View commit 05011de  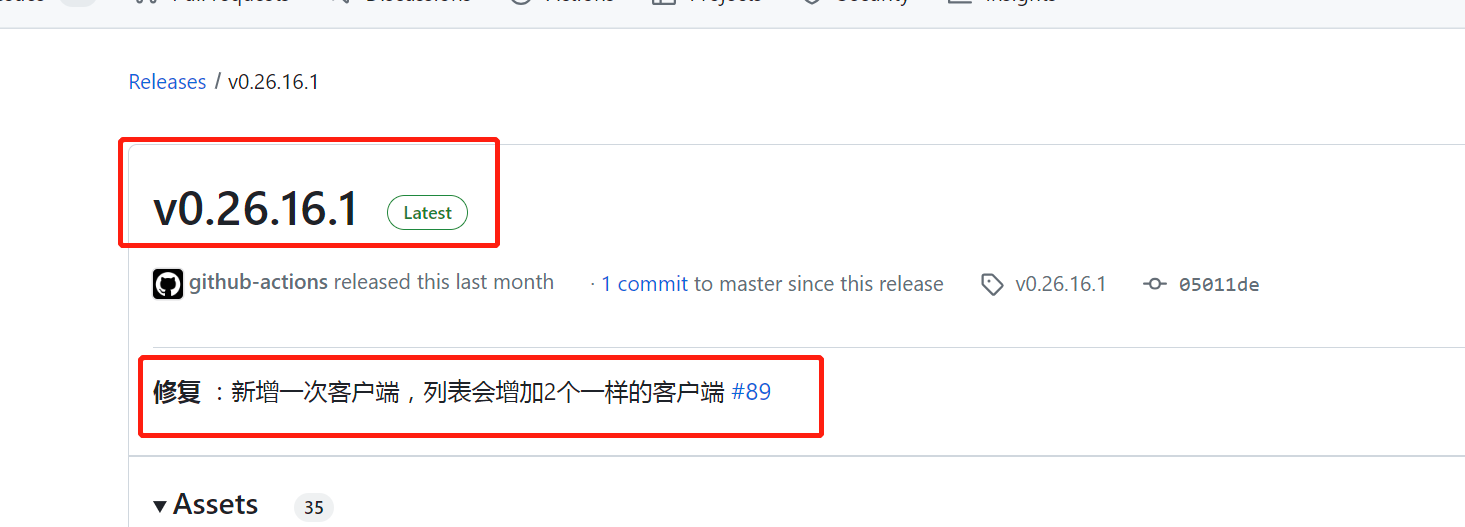1219,285
